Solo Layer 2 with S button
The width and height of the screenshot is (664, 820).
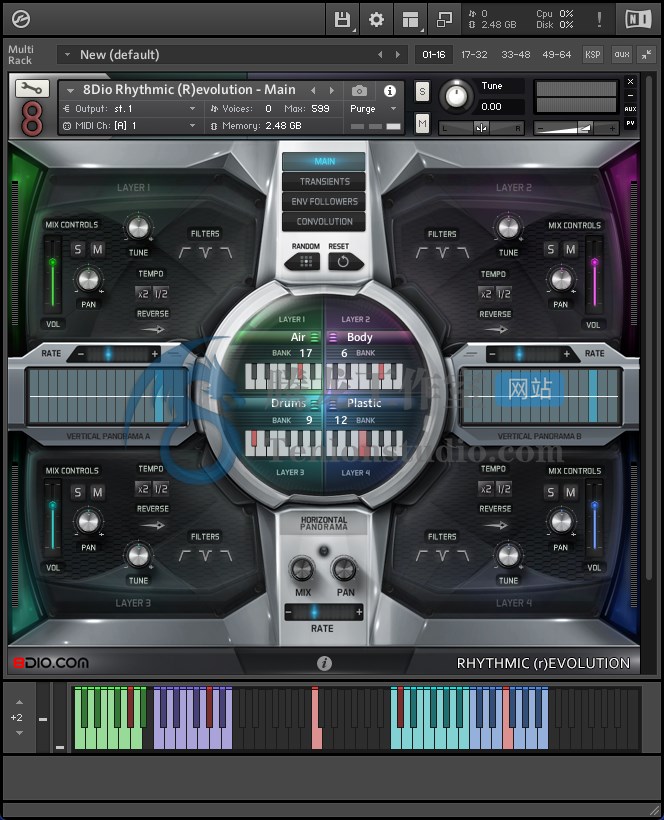(x=551, y=249)
